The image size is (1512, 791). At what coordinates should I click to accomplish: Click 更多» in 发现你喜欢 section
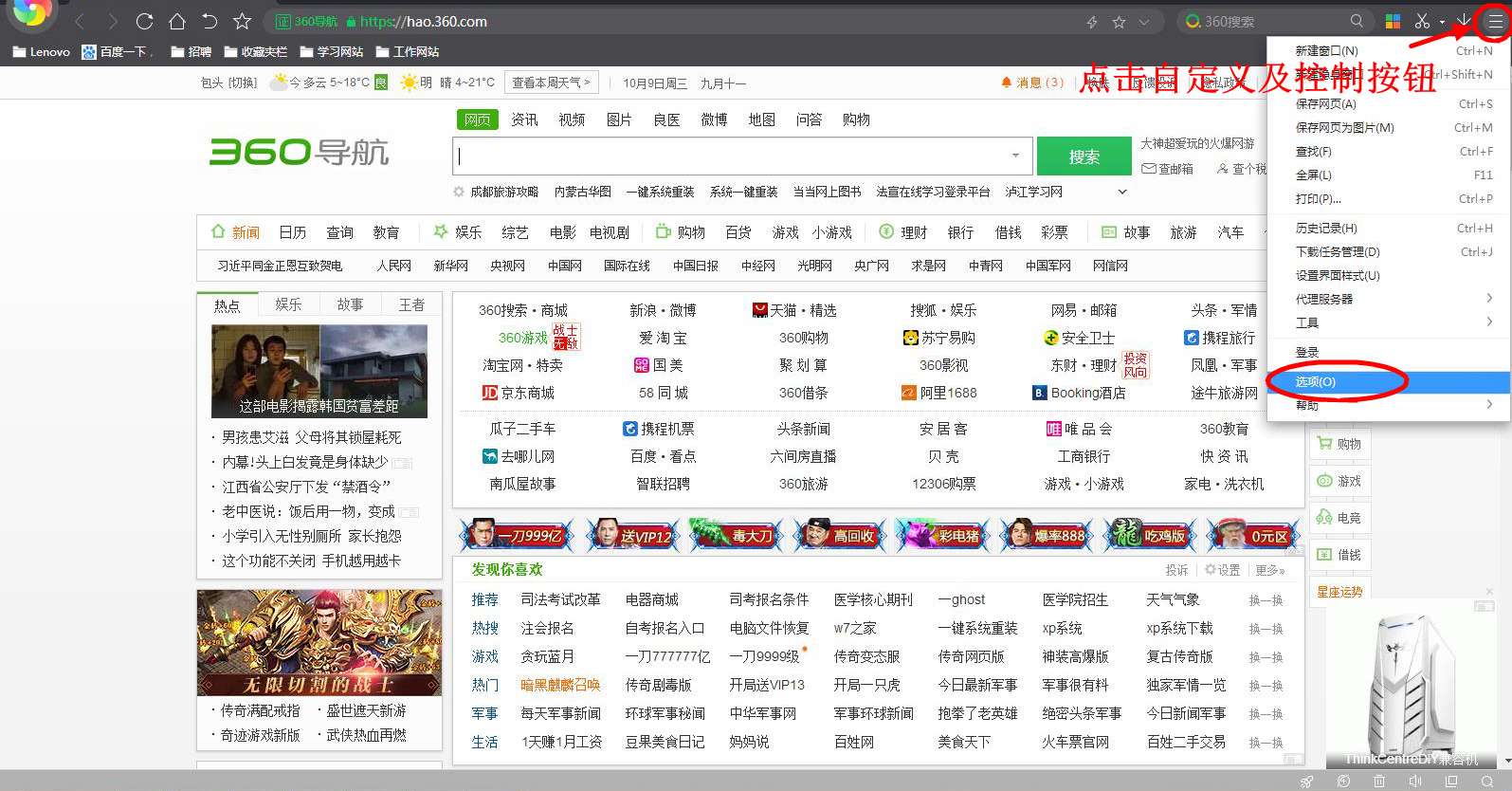pyautogui.click(x=1270, y=570)
